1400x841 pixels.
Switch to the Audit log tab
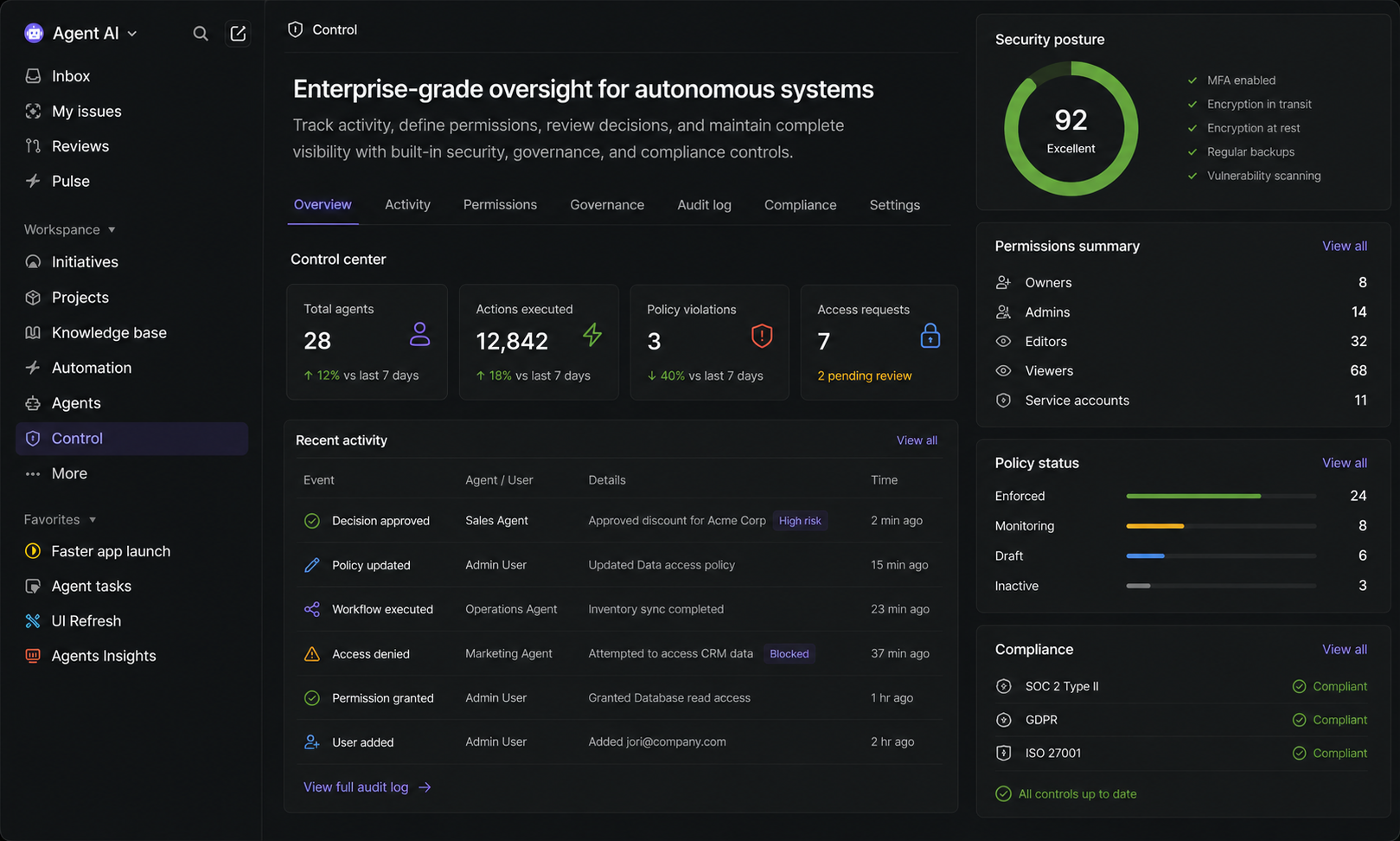pyautogui.click(x=704, y=205)
